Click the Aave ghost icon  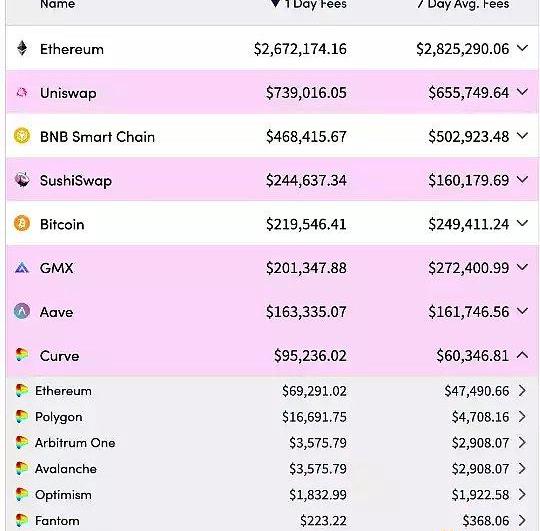[22, 311]
